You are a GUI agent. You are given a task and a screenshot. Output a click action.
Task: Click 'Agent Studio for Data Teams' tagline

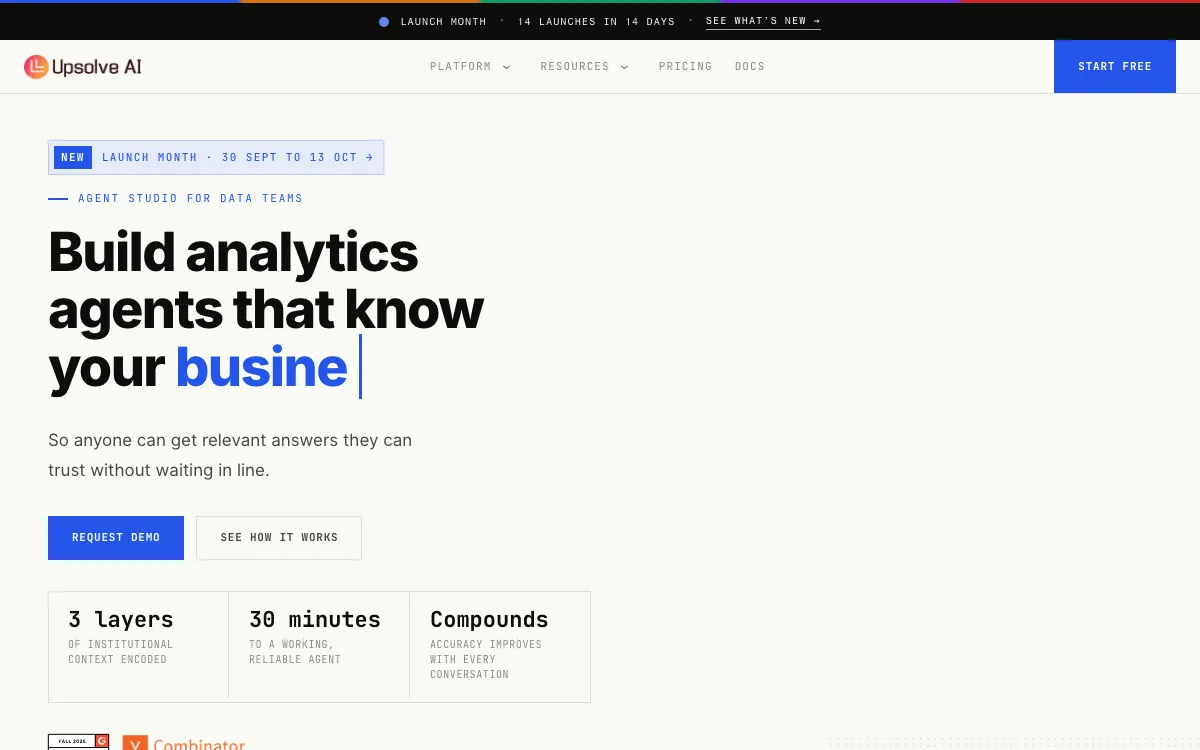point(190,198)
